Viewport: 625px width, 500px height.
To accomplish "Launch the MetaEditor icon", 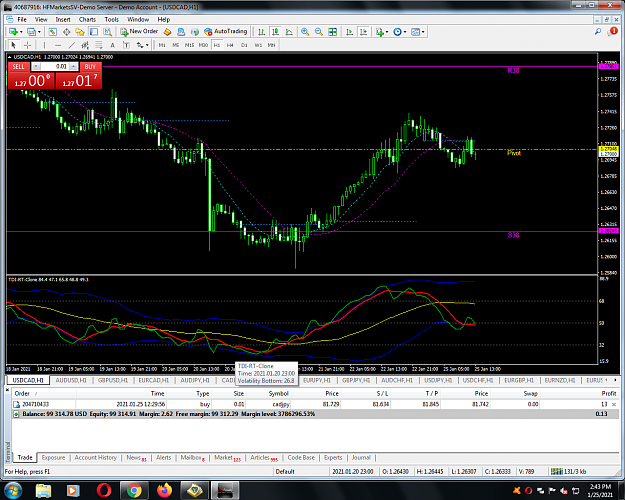I will (167, 31).
